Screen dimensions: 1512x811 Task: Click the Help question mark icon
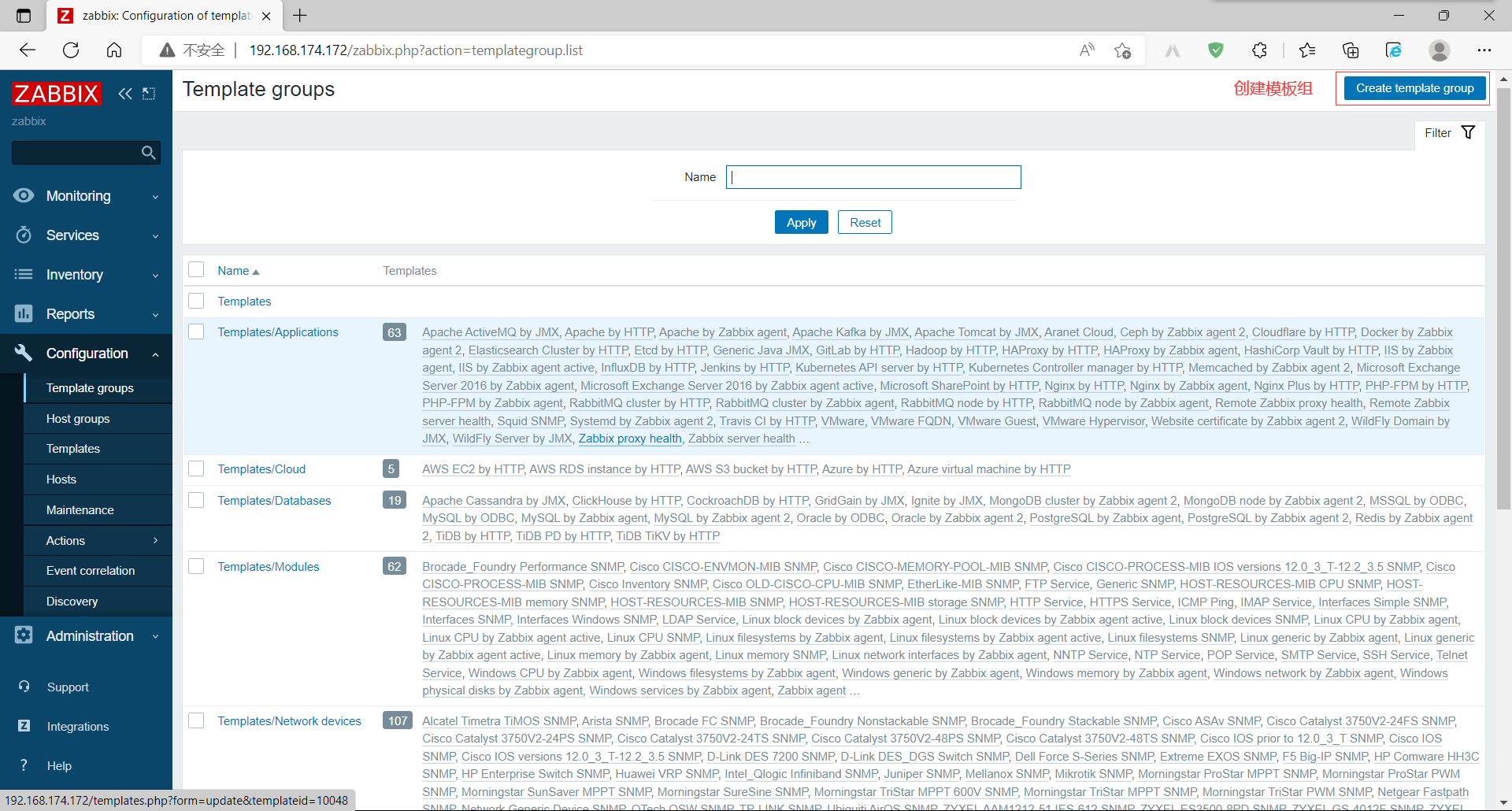pos(24,765)
